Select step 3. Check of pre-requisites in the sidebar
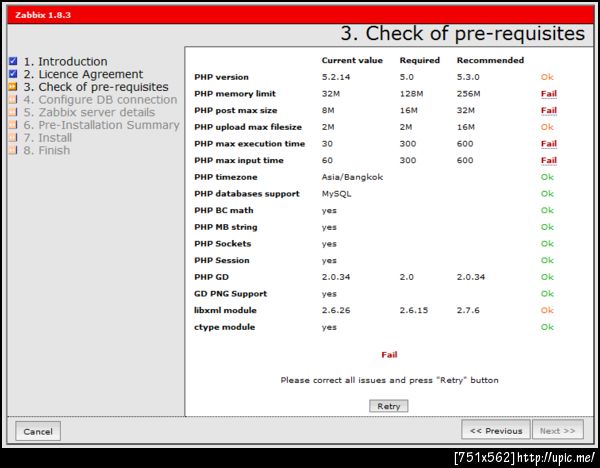Image resolution: width=600 pixels, height=468 pixels. point(96,87)
